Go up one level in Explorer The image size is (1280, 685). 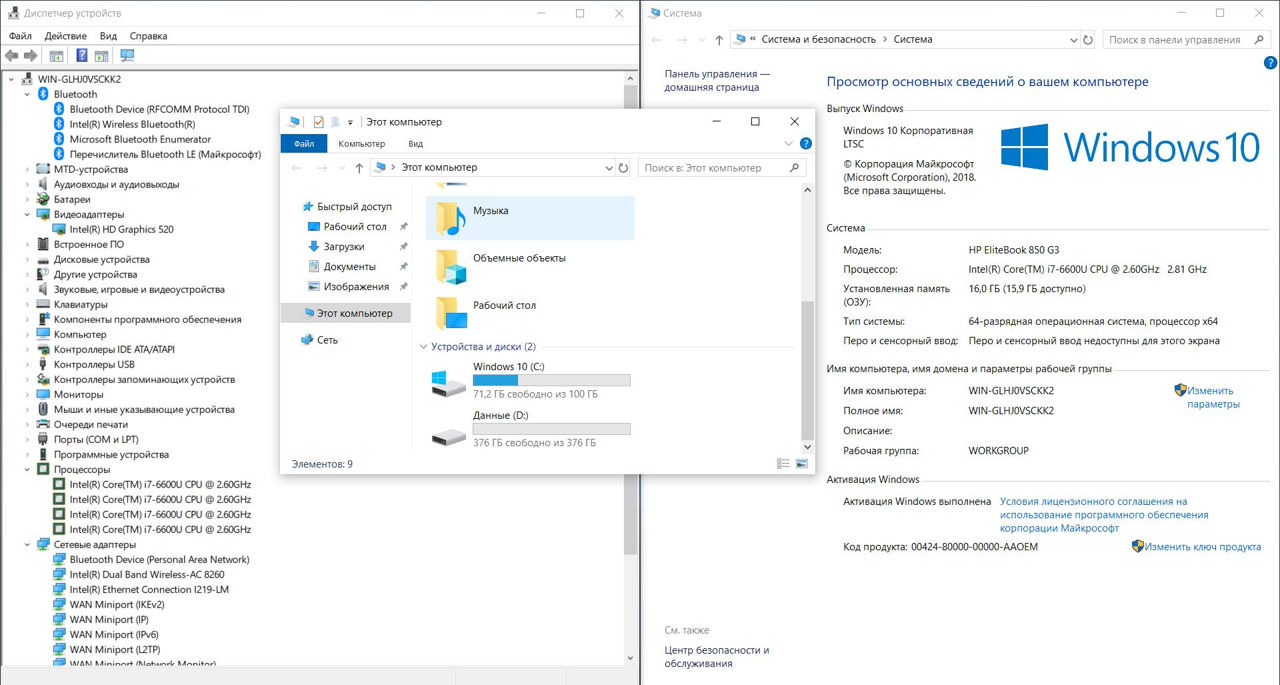(x=359, y=168)
